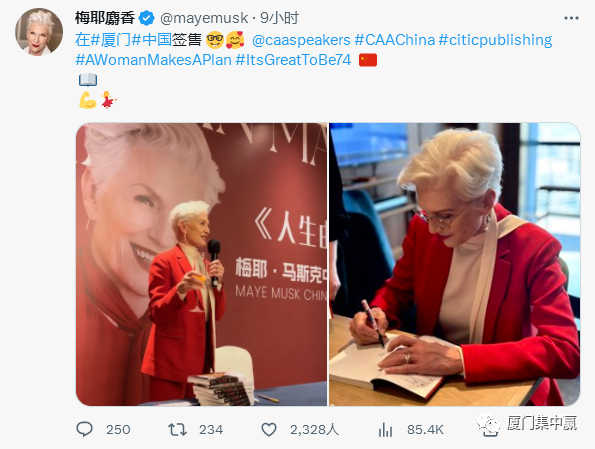View analytics bar chart icon
This screenshot has width=595, height=449.
point(385,430)
